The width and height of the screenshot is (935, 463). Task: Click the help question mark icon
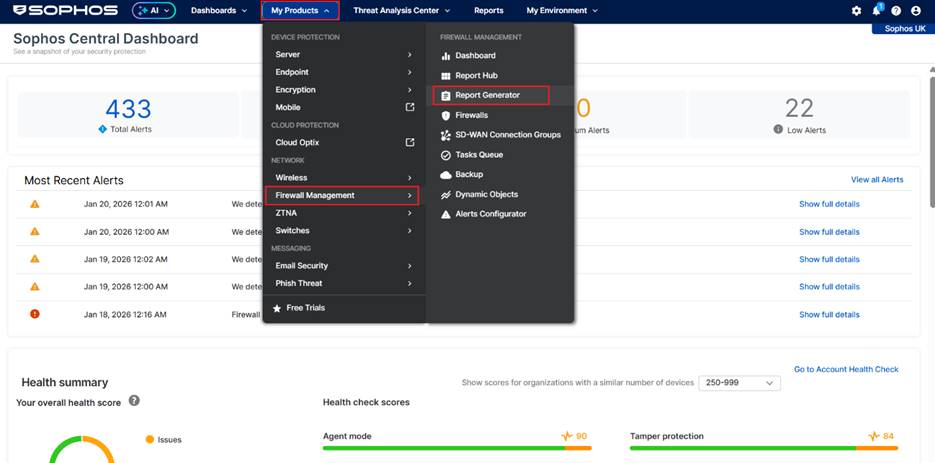point(896,11)
